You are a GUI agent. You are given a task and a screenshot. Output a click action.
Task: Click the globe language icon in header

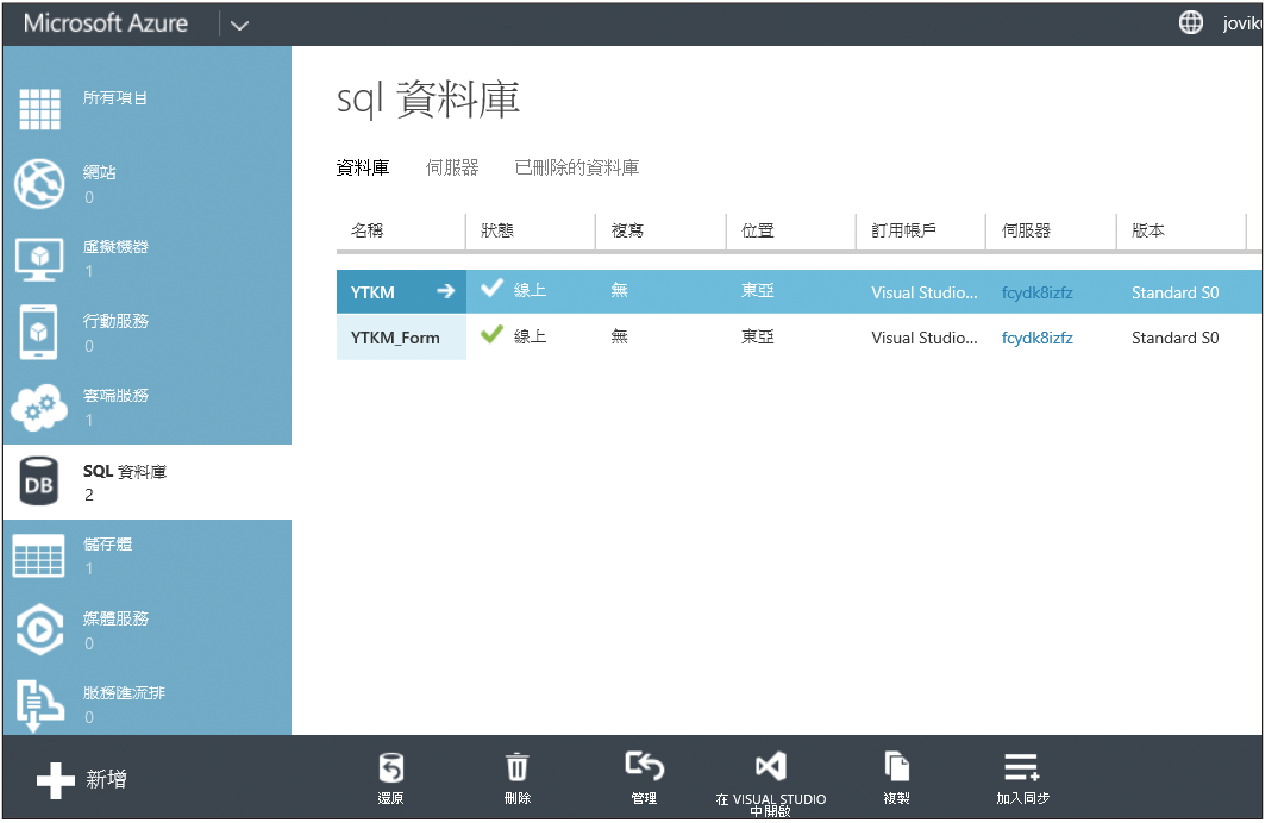[1191, 23]
